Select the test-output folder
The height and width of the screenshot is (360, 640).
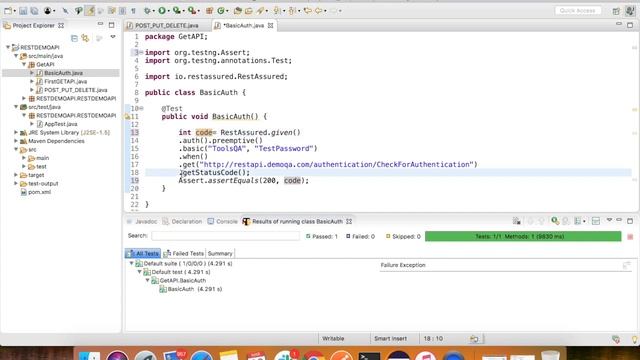click(43, 183)
